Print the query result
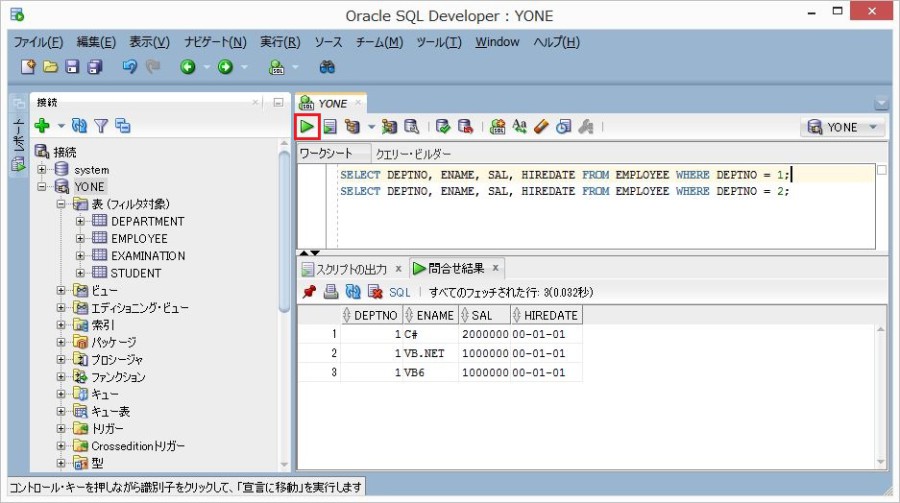This screenshot has height=503, width=900. click(331, 292)
